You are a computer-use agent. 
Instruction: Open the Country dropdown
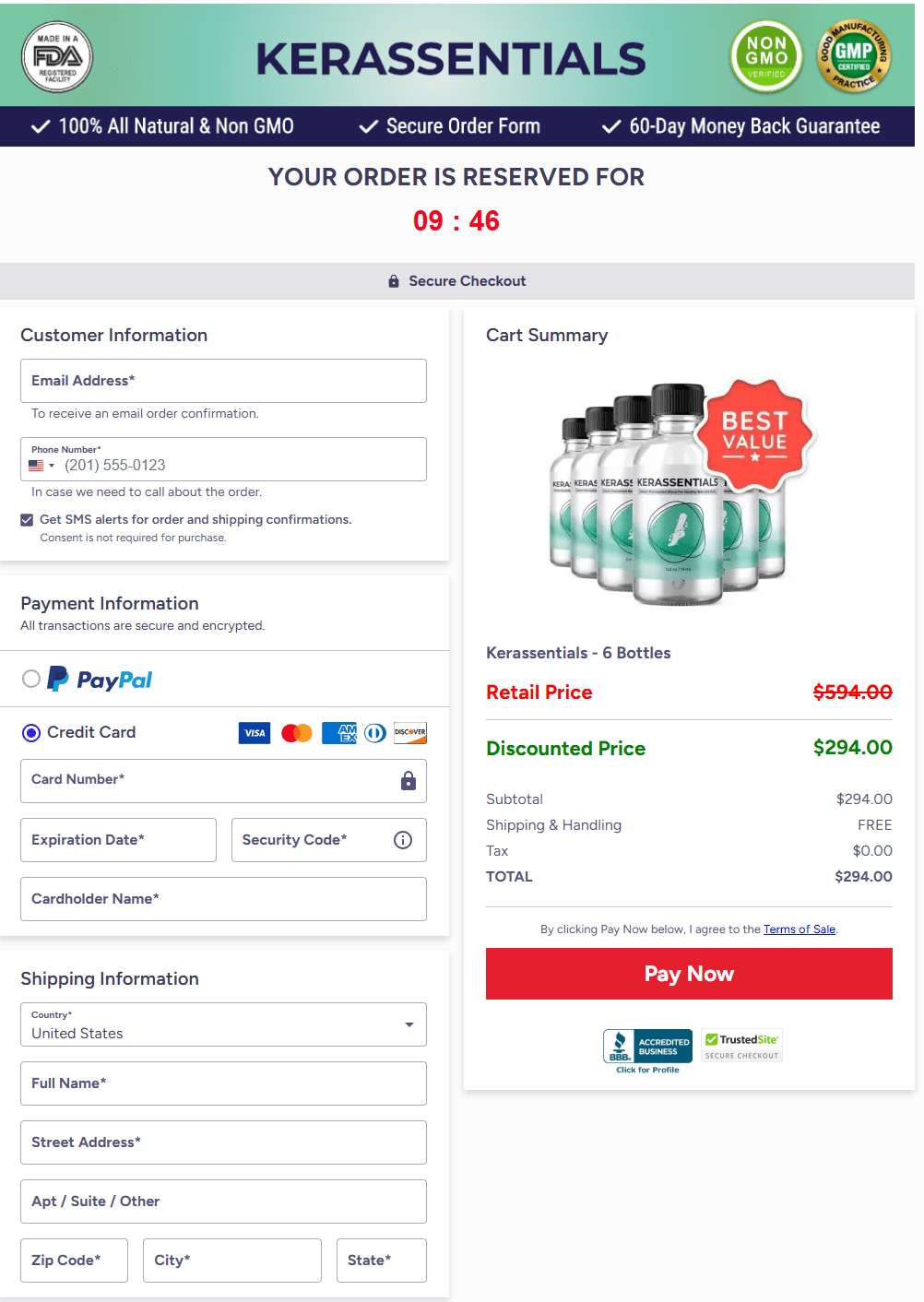(409, 1024)
